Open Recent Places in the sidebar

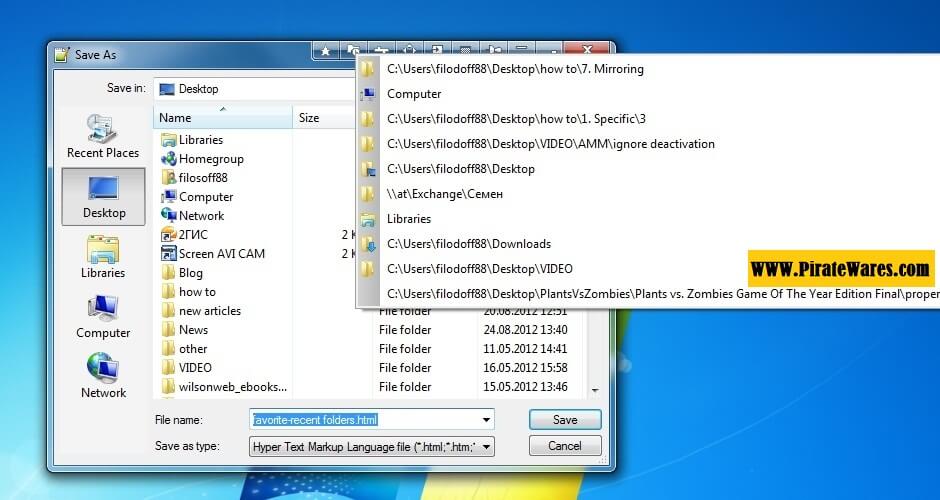tap(103, 137)
